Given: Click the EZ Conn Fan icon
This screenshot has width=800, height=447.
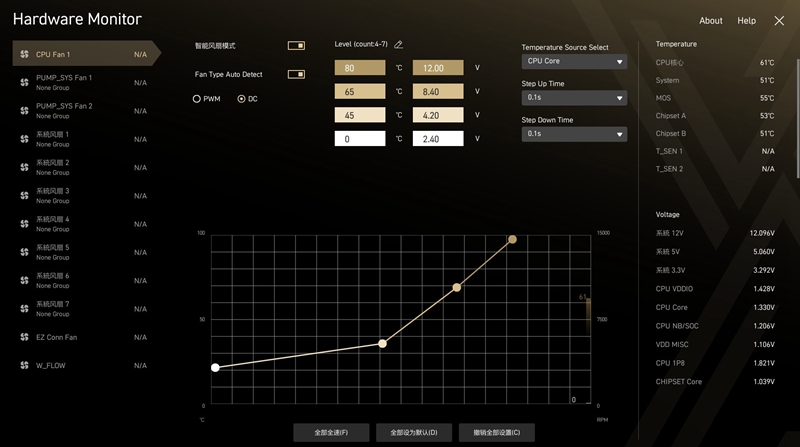Looking at the screenshot, I should (24, 337).
